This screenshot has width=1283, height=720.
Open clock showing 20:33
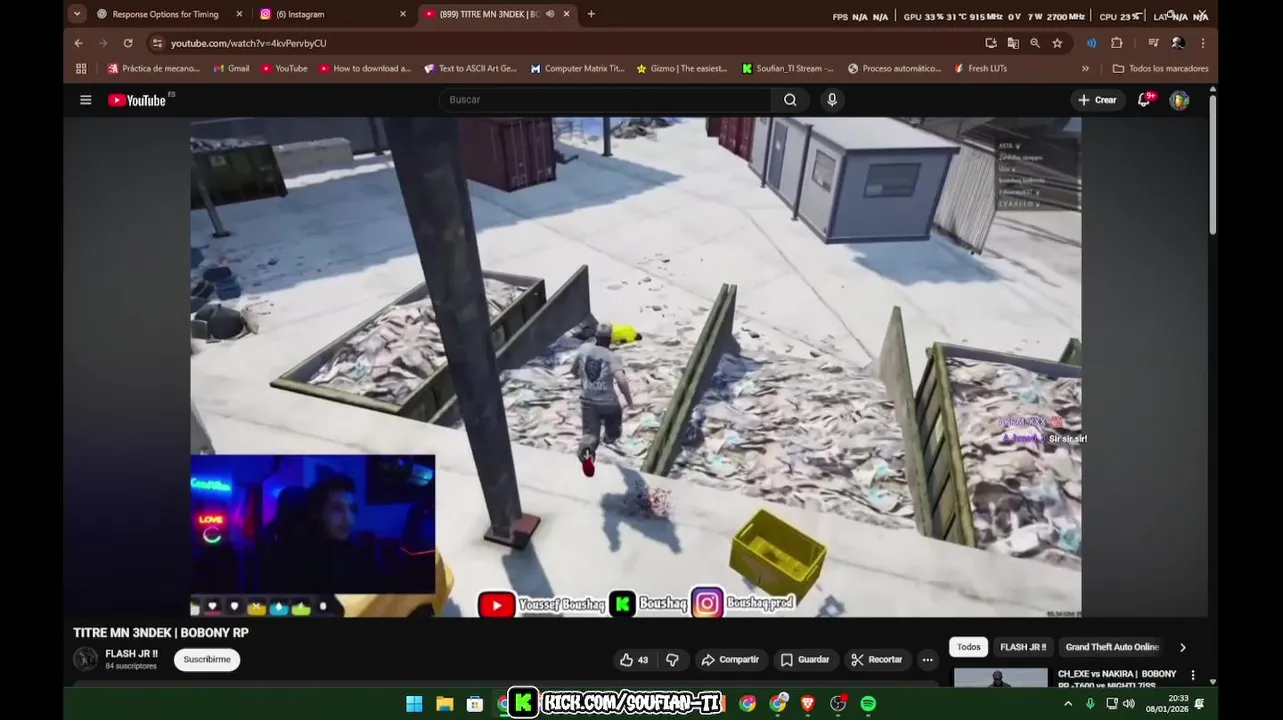(1167, 704)
